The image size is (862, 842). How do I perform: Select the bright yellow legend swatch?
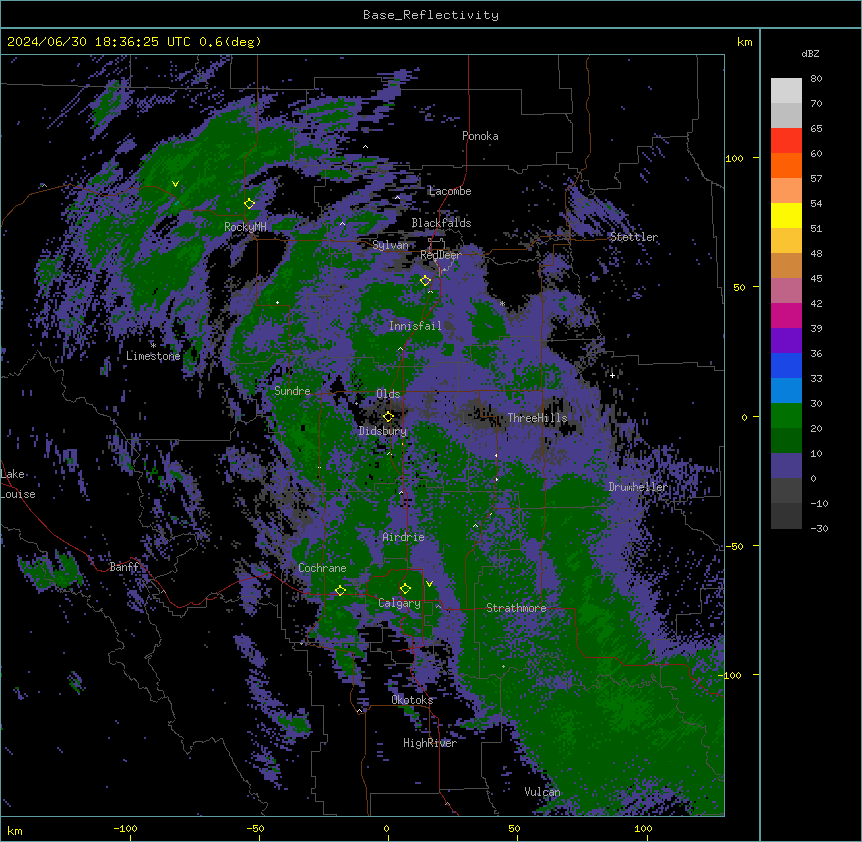pos(786,216)
